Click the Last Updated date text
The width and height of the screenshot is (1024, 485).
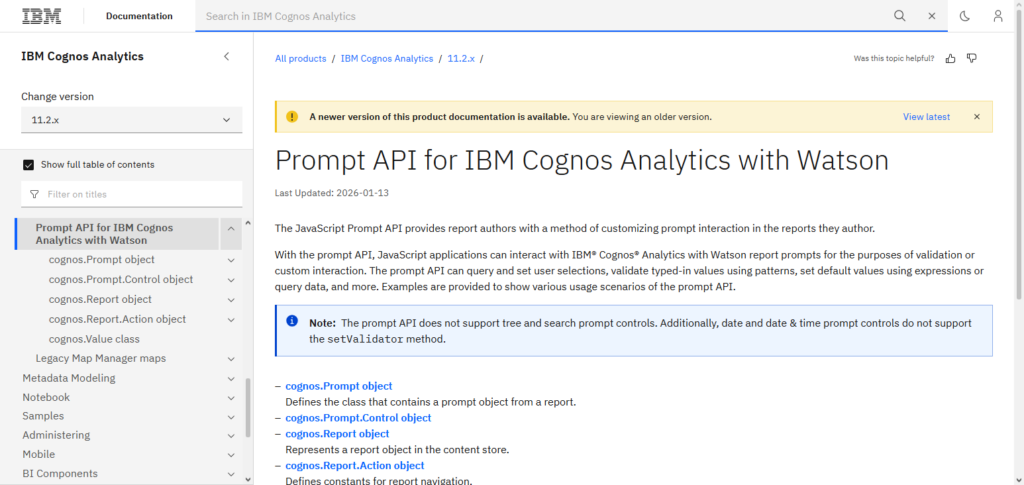pyautogui.click(x=332, y=193)
